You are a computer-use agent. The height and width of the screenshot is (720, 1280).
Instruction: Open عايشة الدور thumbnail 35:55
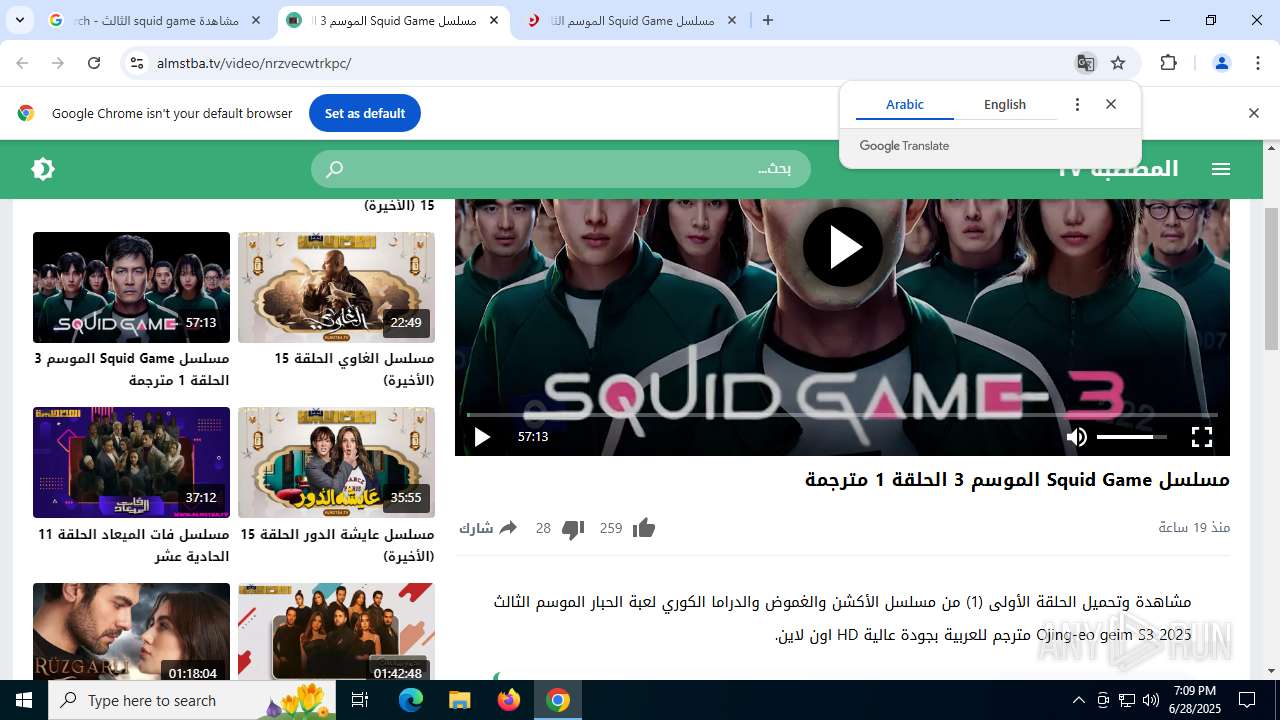pos(336,462)
